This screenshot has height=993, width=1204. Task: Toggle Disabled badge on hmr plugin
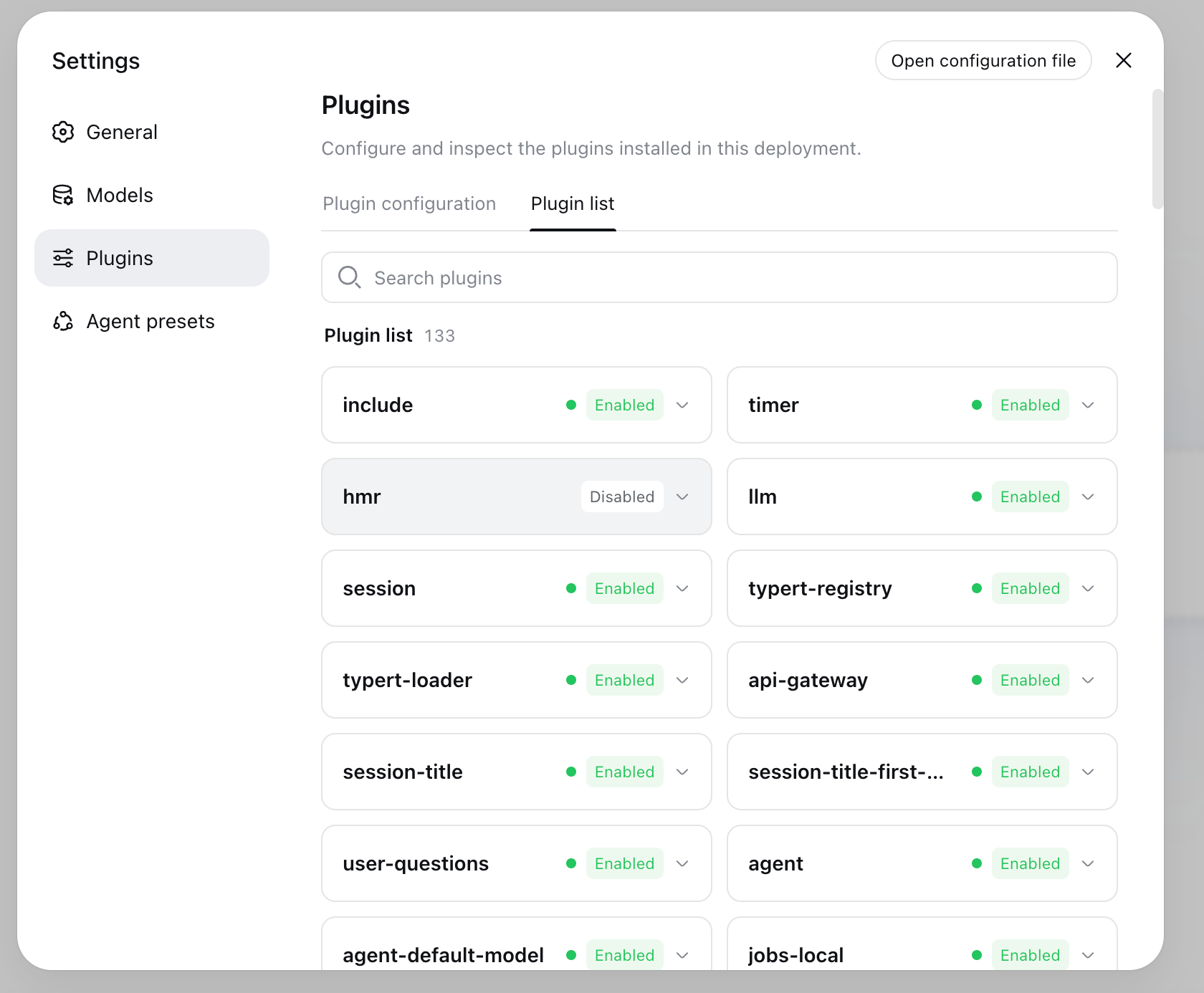622,496
